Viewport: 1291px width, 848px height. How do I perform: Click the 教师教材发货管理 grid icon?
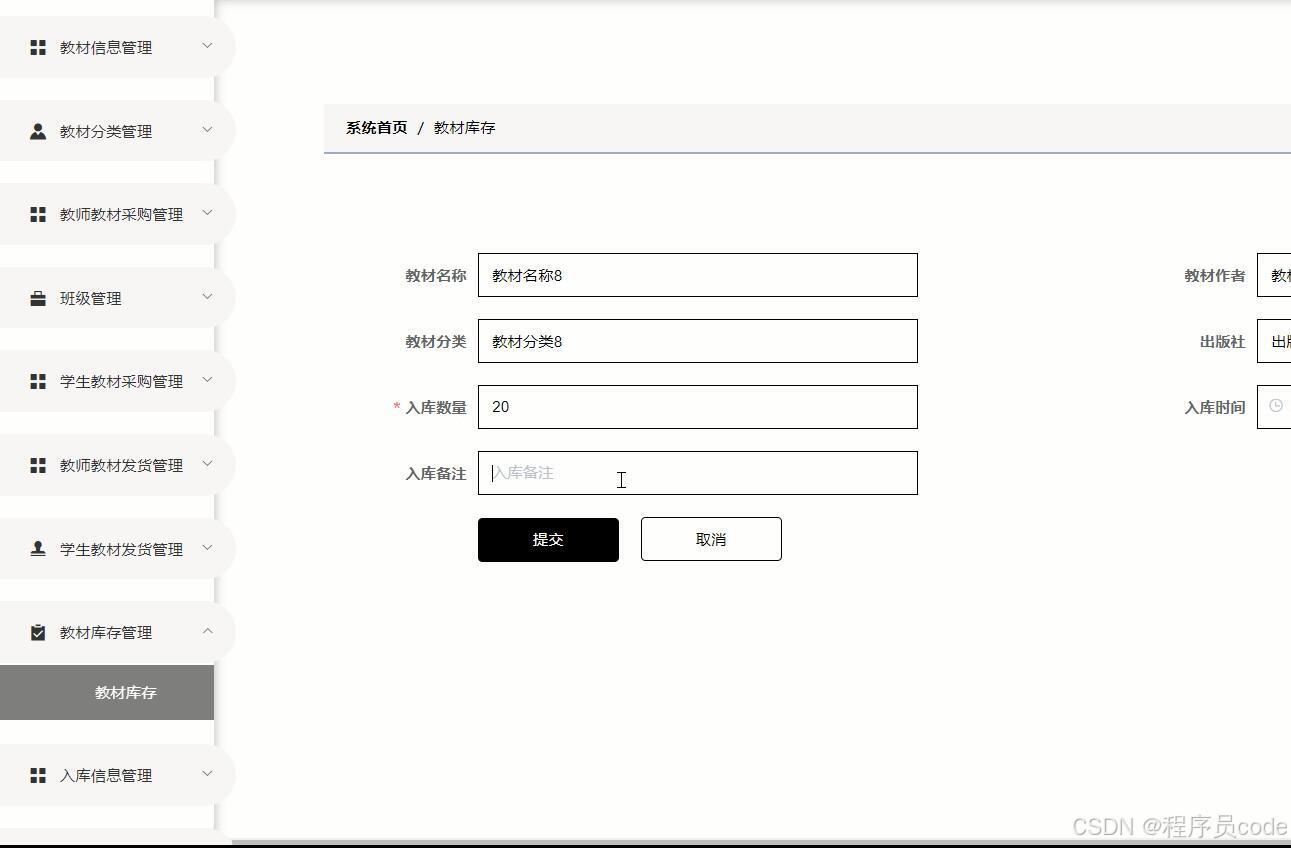coord(38,464)
